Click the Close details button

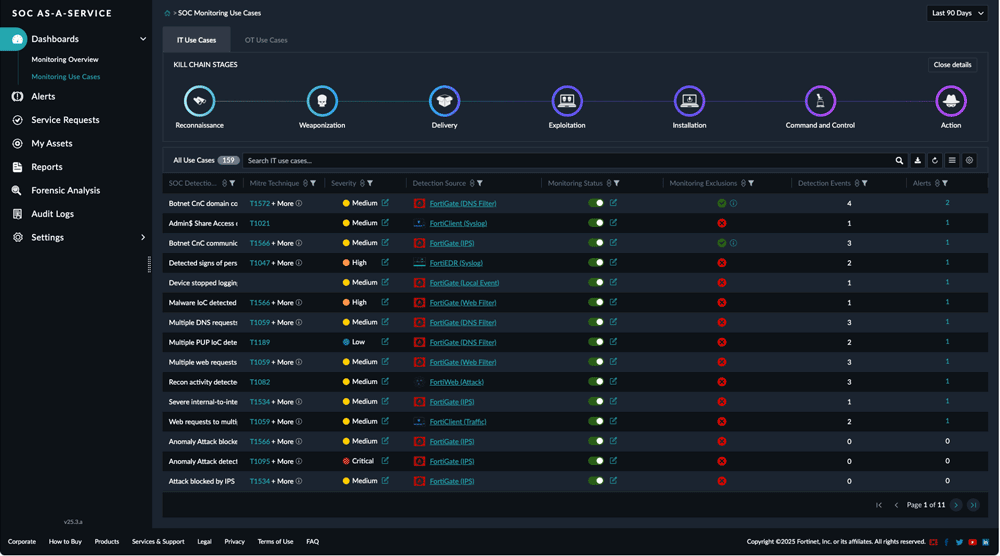click(x=952, y=64)
